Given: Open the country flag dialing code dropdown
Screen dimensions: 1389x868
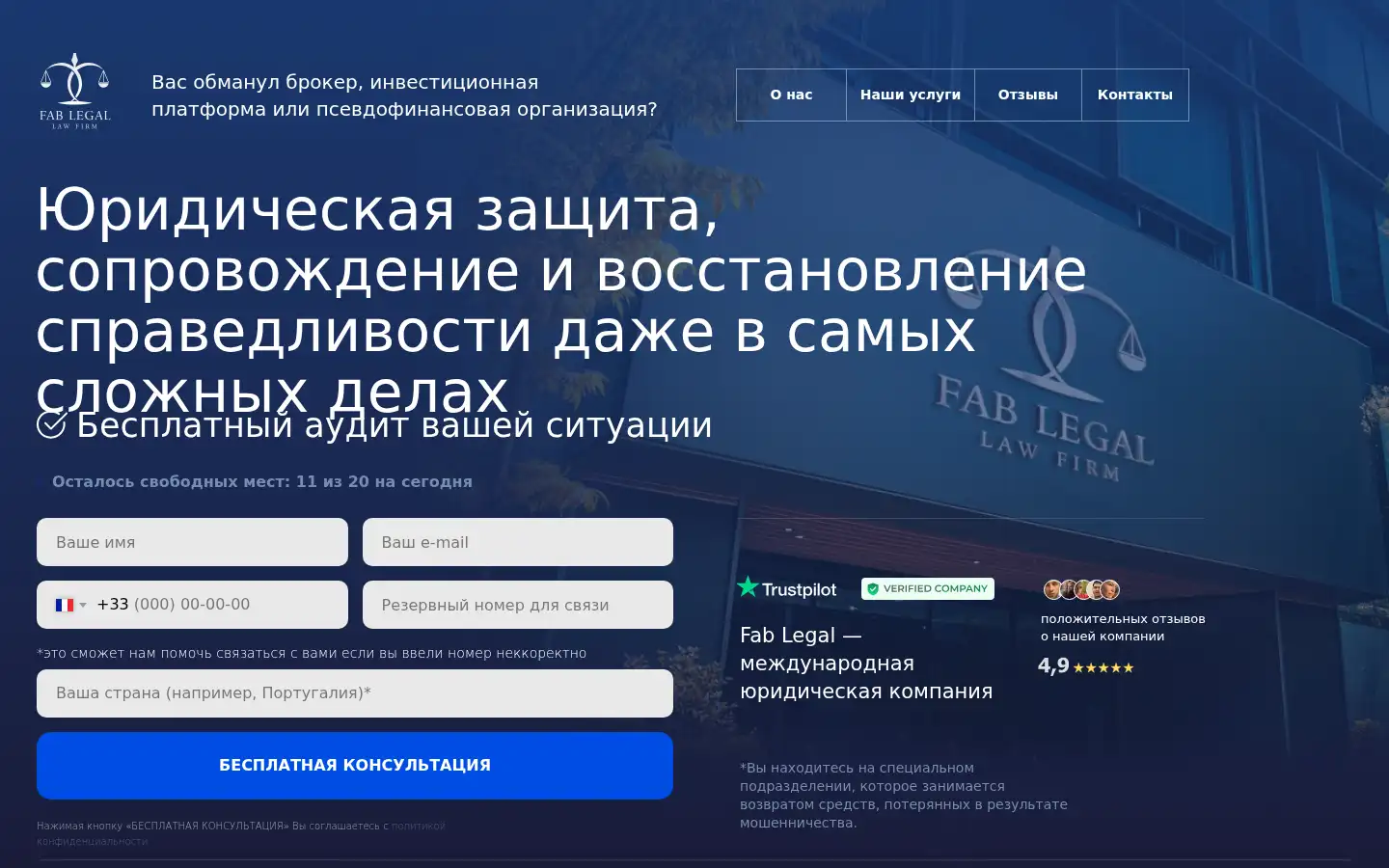Looking at the screenshot, I should click(x=70, y=605).
